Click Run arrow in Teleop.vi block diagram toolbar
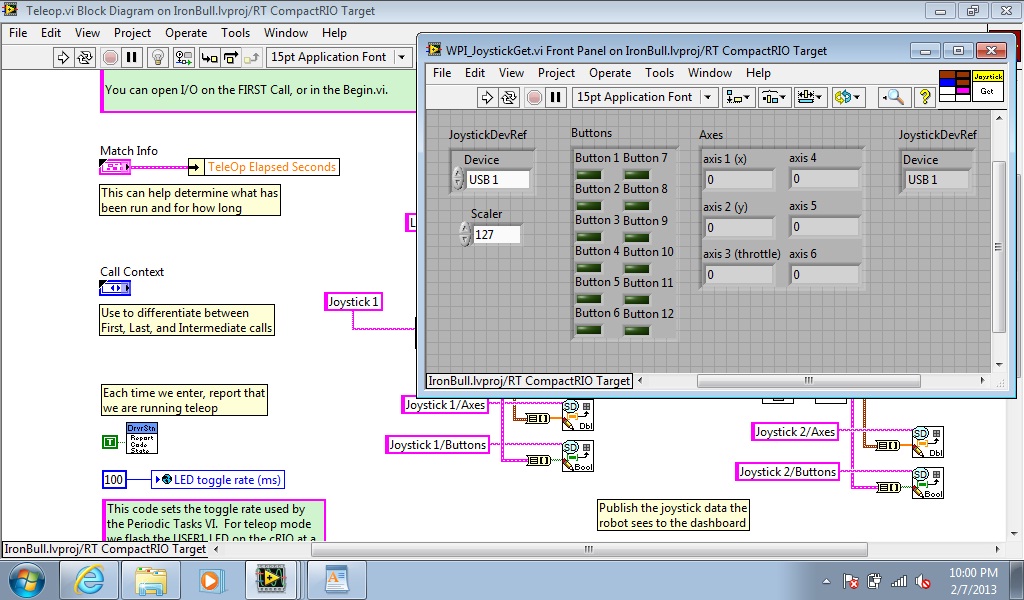 63,57
